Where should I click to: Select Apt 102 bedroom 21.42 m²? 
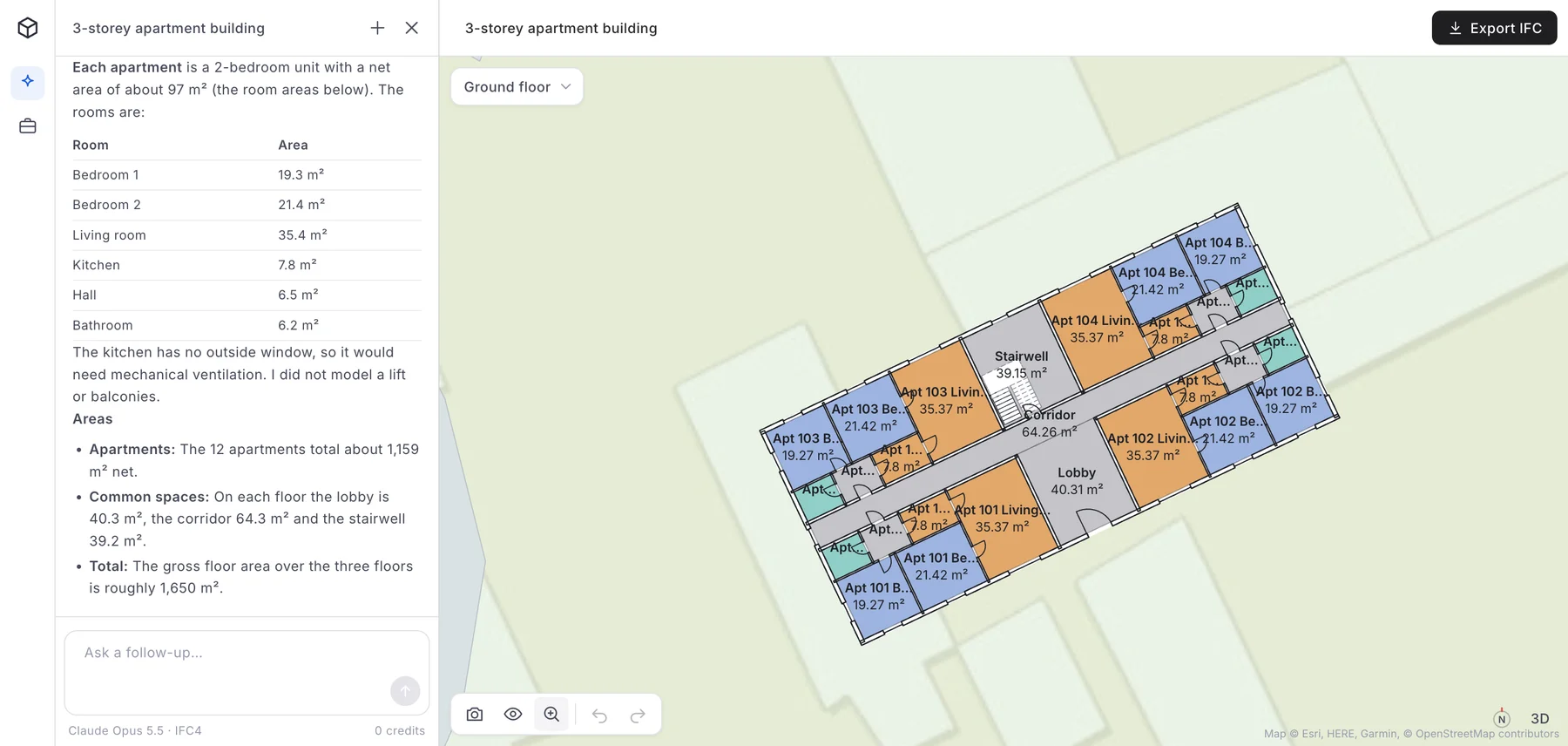point(1228,430)
